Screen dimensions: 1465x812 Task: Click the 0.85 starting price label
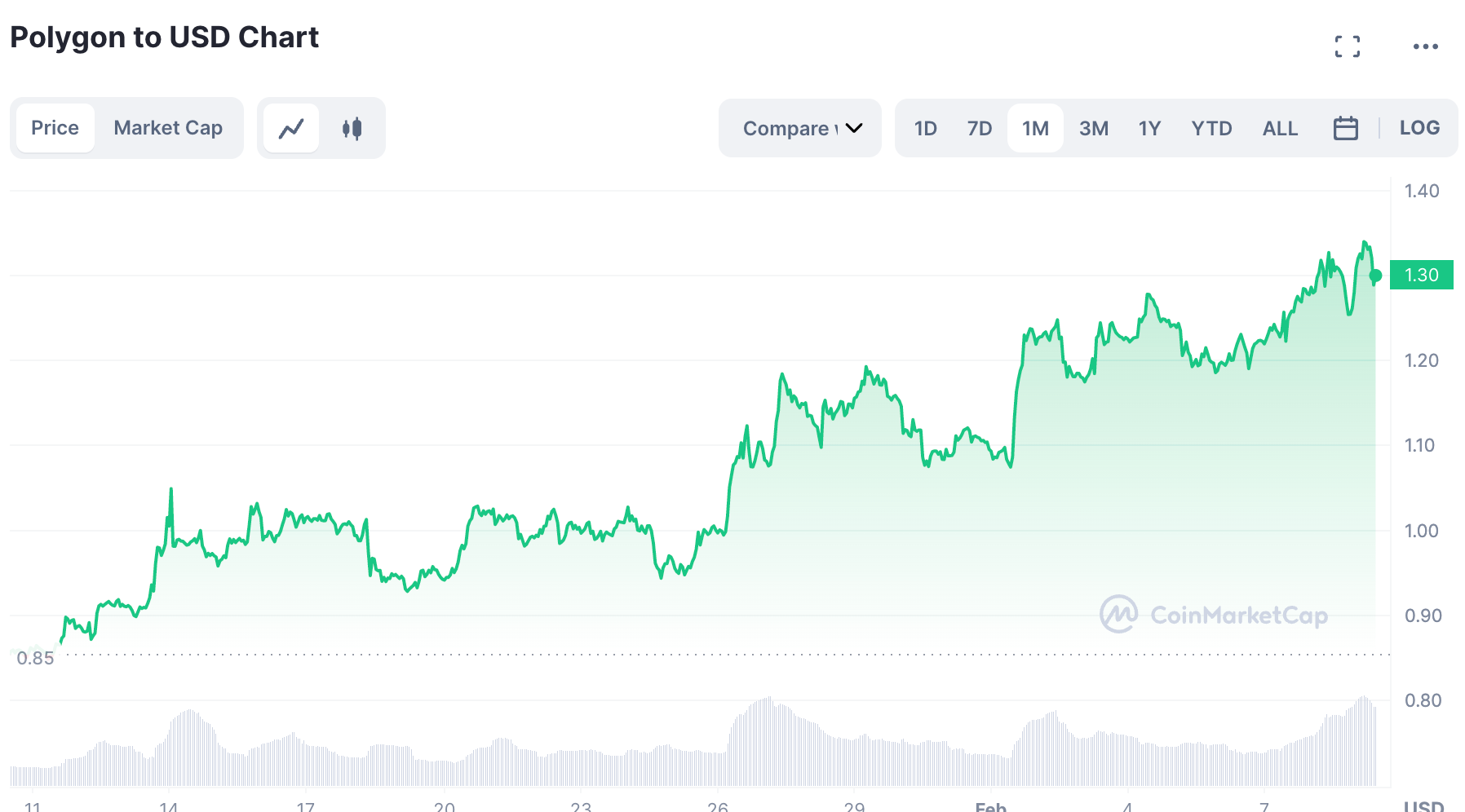point(35,658)
